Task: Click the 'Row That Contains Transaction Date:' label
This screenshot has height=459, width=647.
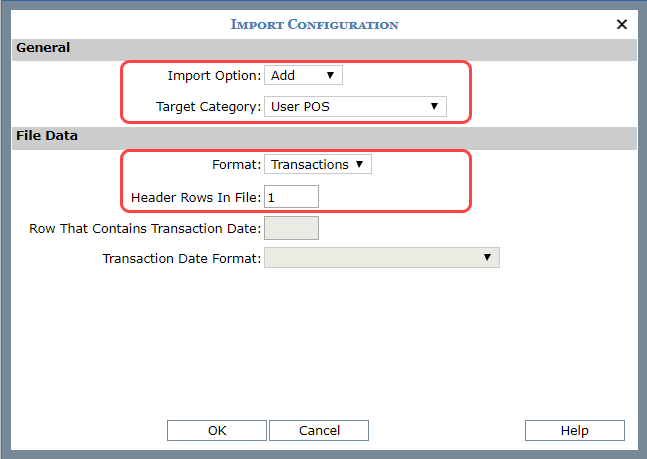Action: pos(145,229)
